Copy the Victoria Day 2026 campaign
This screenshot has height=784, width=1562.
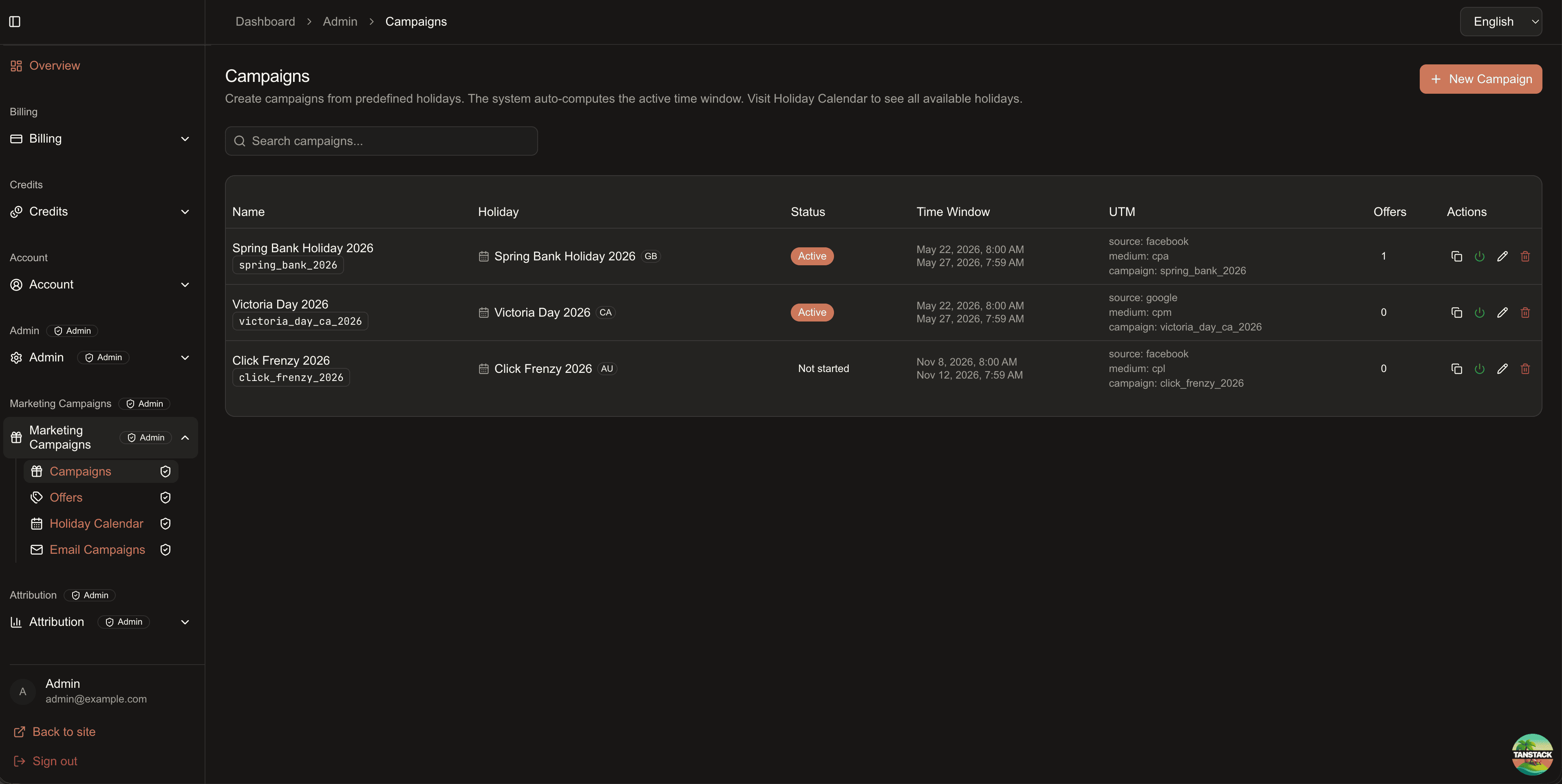(x=1456, y=313)
